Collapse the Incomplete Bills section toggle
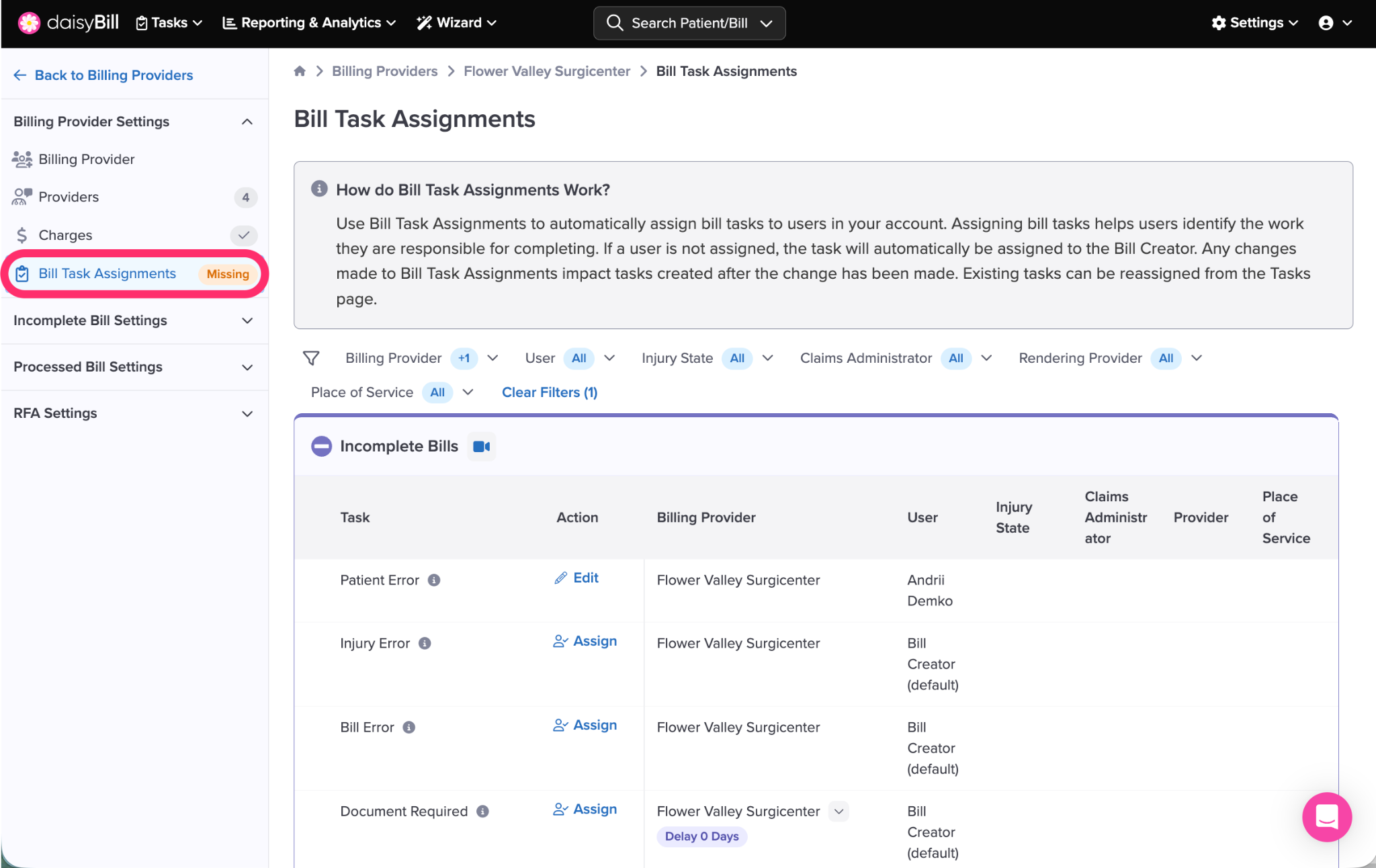The image size is (1376, 868). (321, 447)
